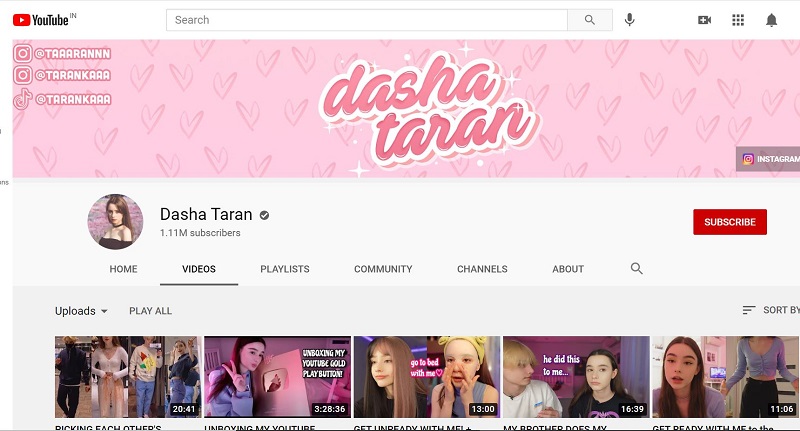Subscribe to Dasha Taran
800x431 pixels.
(x=730, y=222)
